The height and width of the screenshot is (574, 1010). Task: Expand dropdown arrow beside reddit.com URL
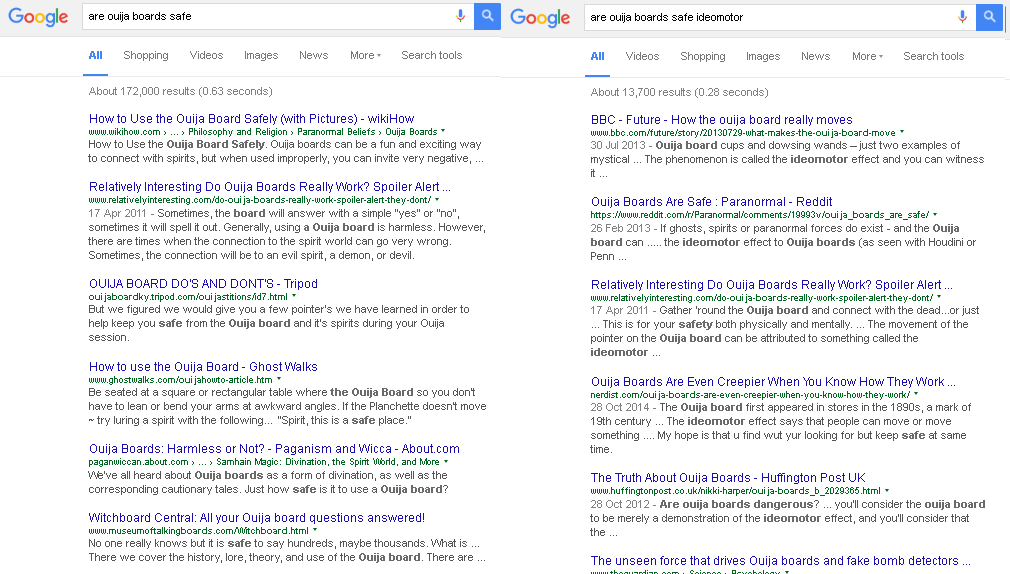click(935, 215)
